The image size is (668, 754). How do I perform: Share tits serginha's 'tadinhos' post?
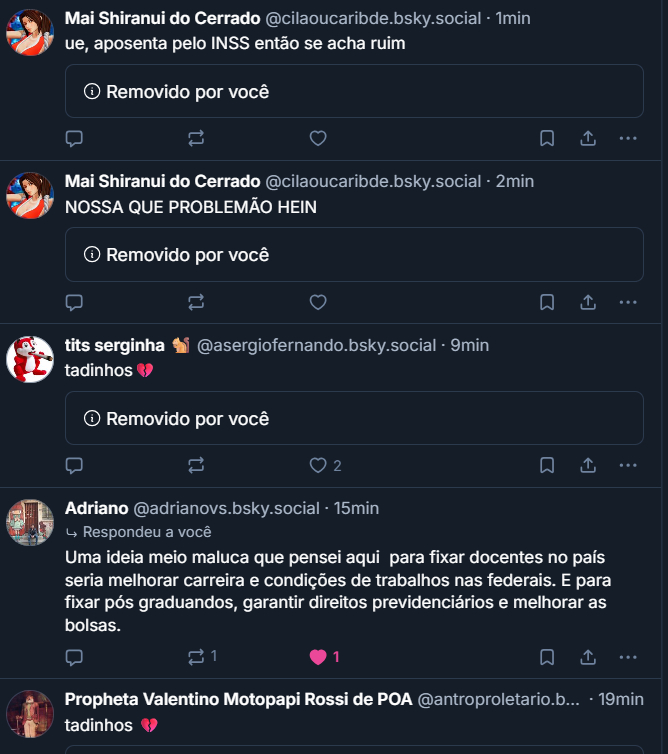(x=588, y=465)
